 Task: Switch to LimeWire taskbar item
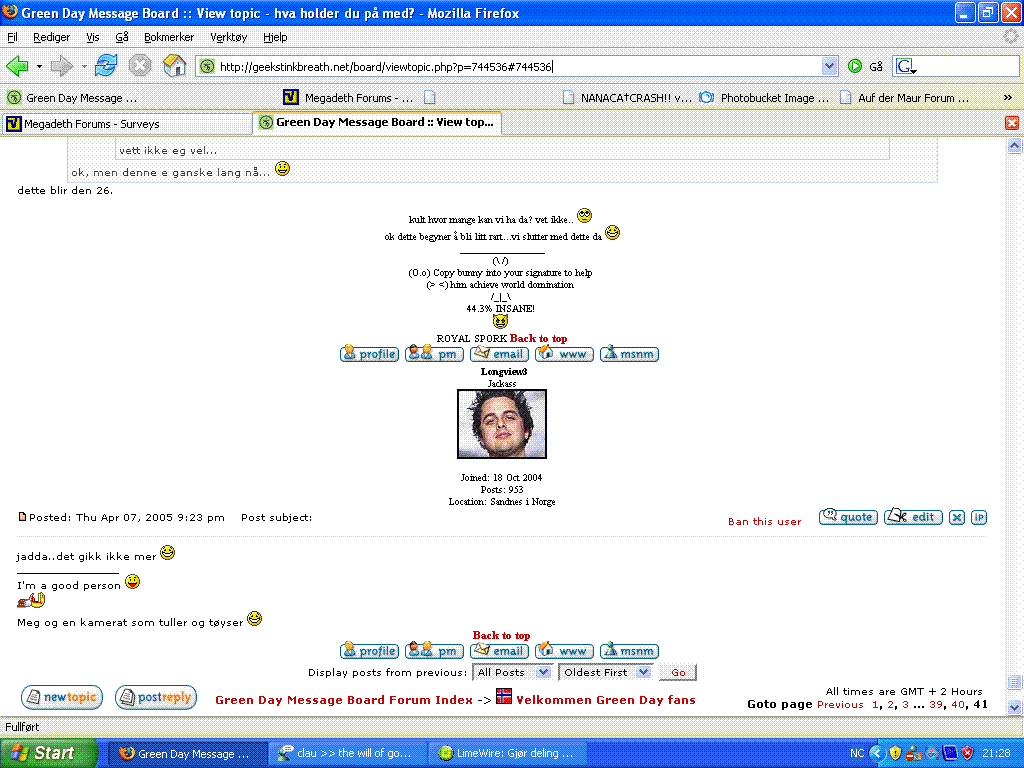click(x=506, y=753)
